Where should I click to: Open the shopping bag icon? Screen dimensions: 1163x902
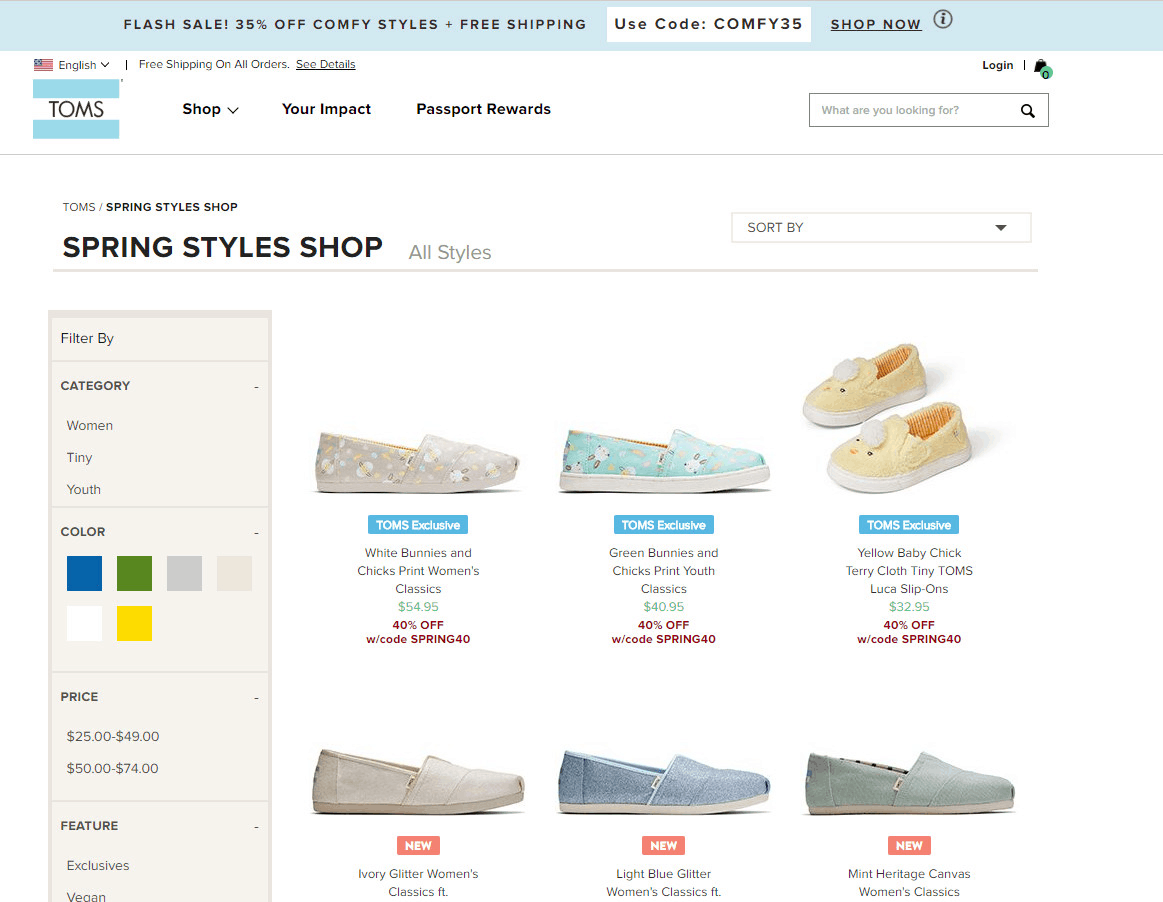1042,68
